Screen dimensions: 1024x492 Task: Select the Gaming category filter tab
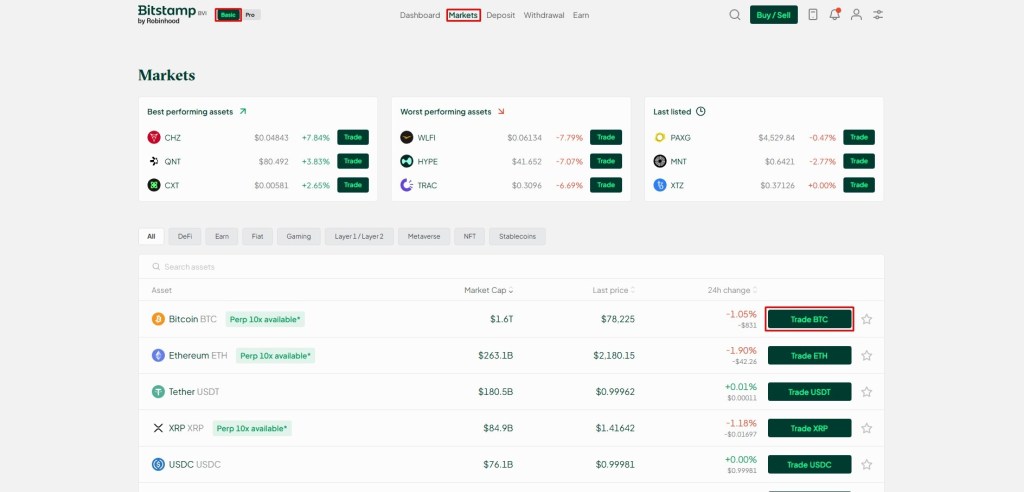pyautogui.click(x=298, y=237)
